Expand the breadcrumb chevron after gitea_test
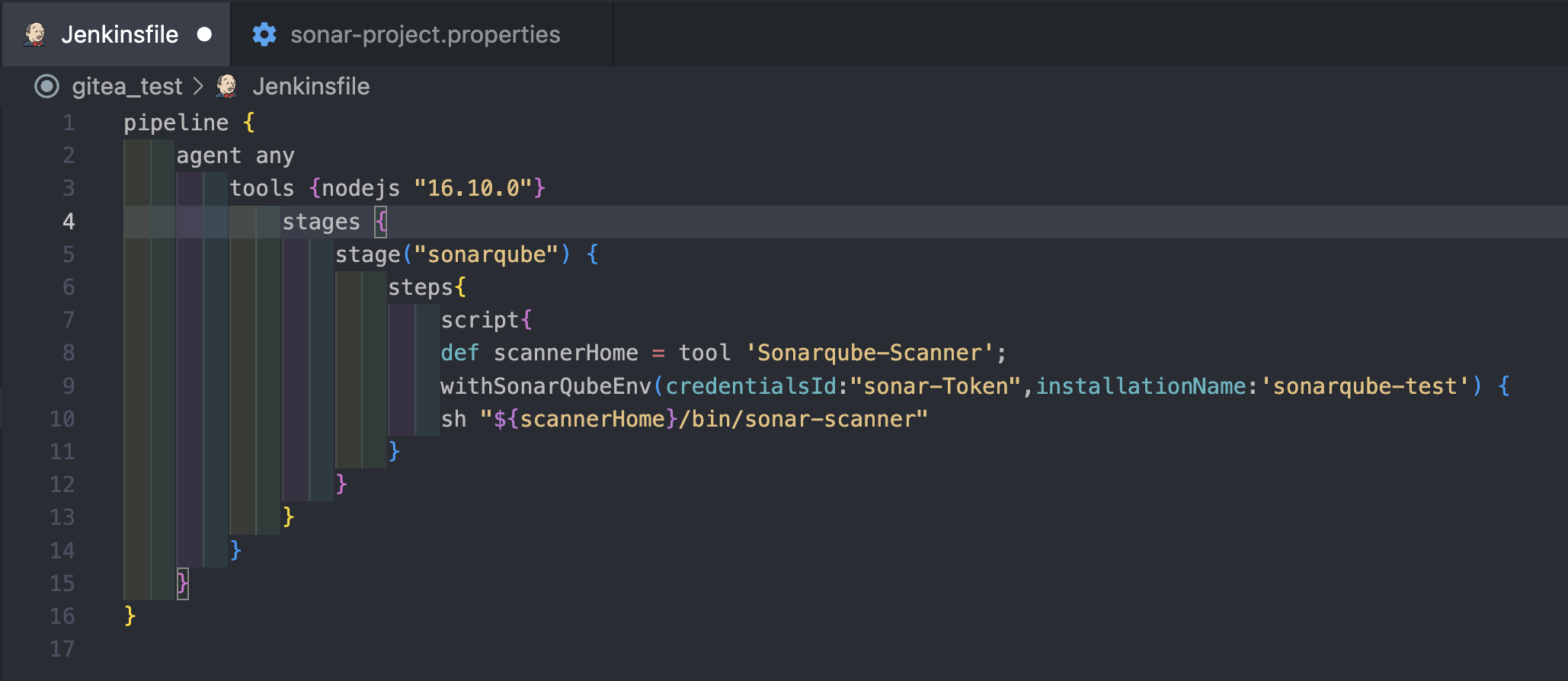1568x681 pixels. coord(199,86)
